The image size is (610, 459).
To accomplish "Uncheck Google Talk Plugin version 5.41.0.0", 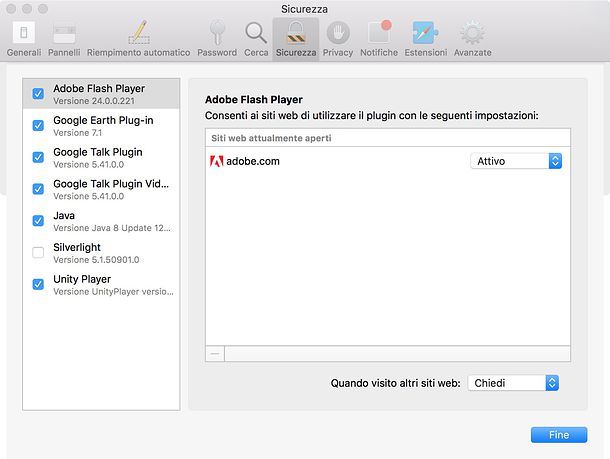I will click(38, 158).
